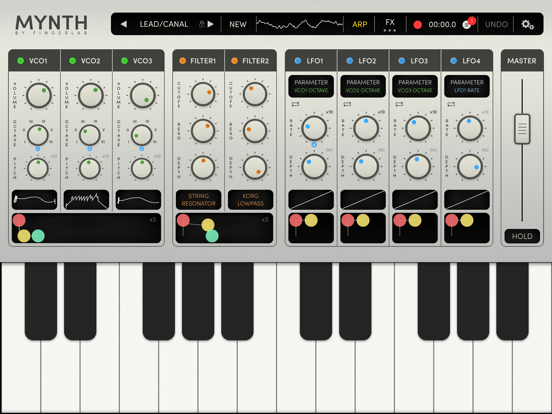The width and height of the screenshot is (552, 414).
Task: Click the 00:00.0 recording timer
Action: coord(442,24)
